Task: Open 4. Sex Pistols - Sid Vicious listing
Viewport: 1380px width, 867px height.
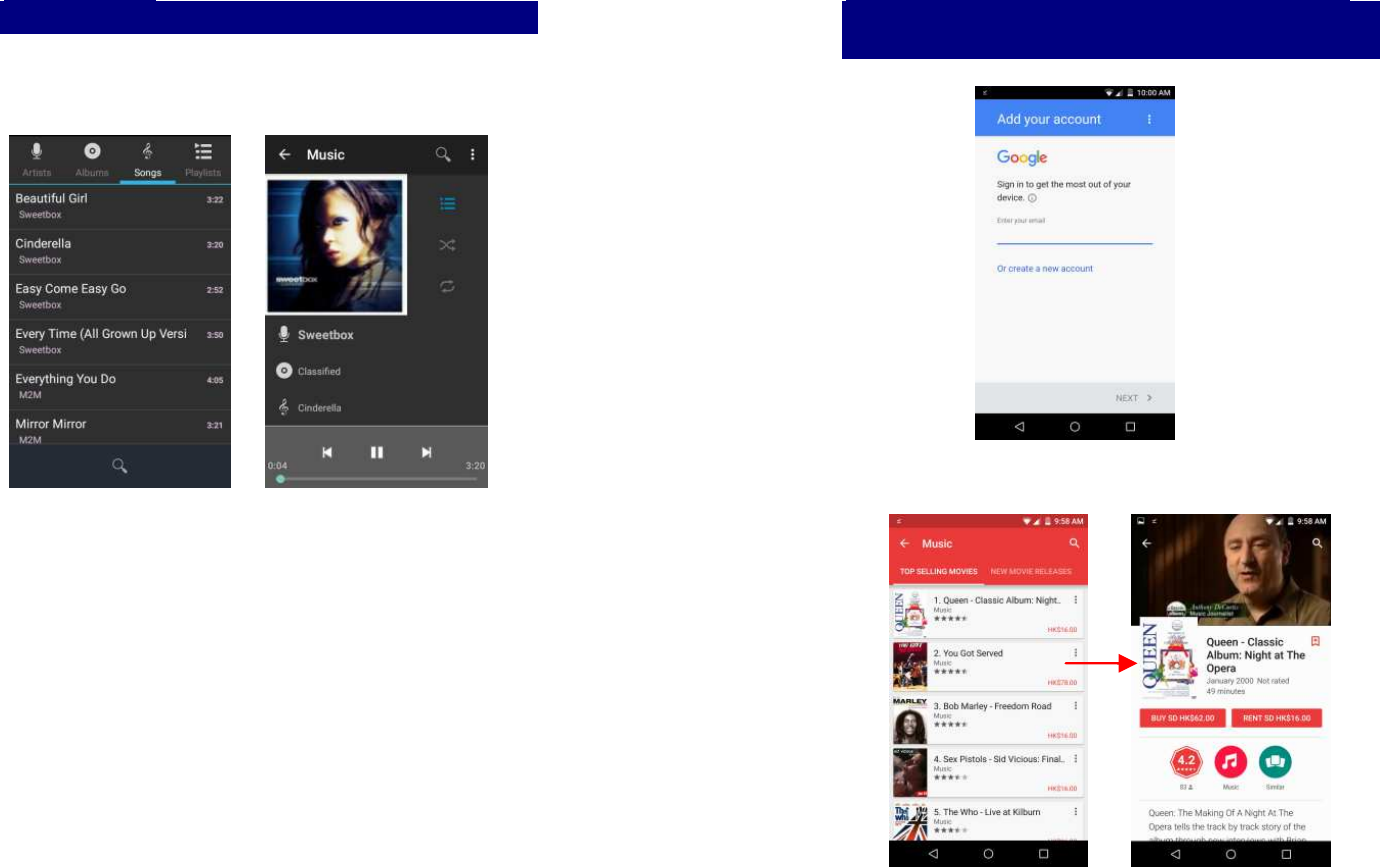Action: coord(988,771)
